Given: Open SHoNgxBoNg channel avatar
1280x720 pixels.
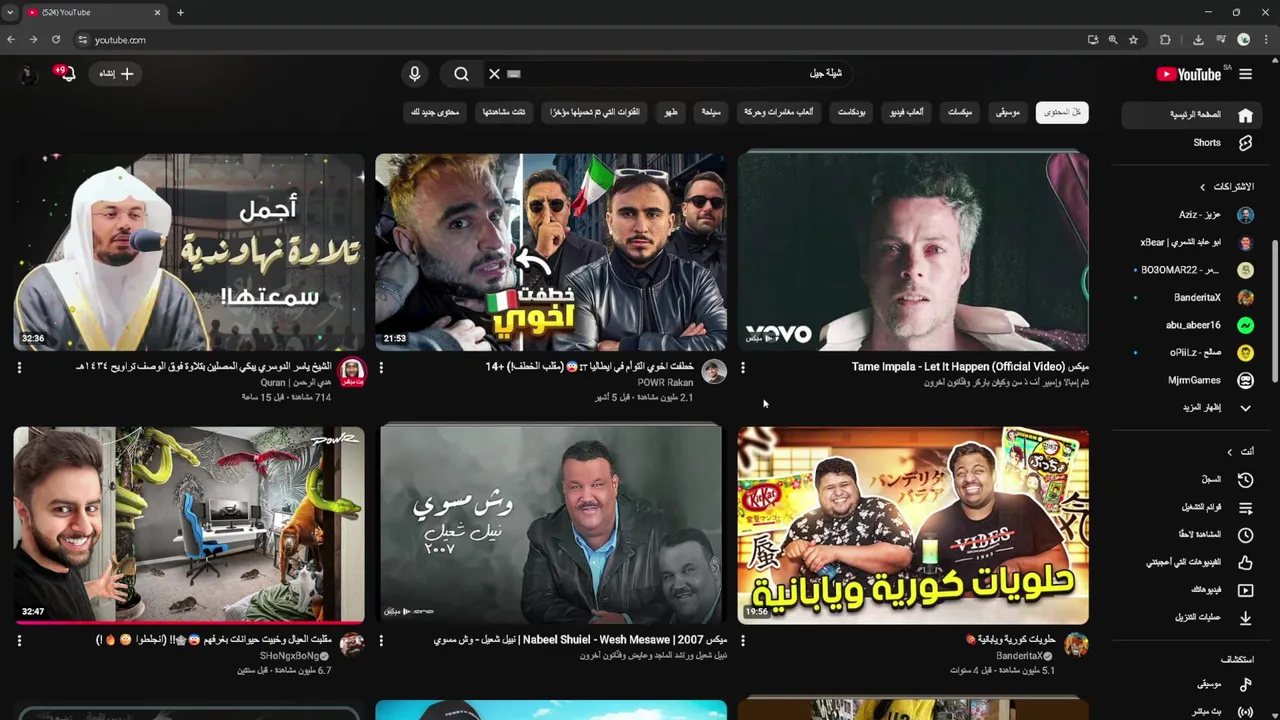Looking at the screenshot, I should (352, 645).
